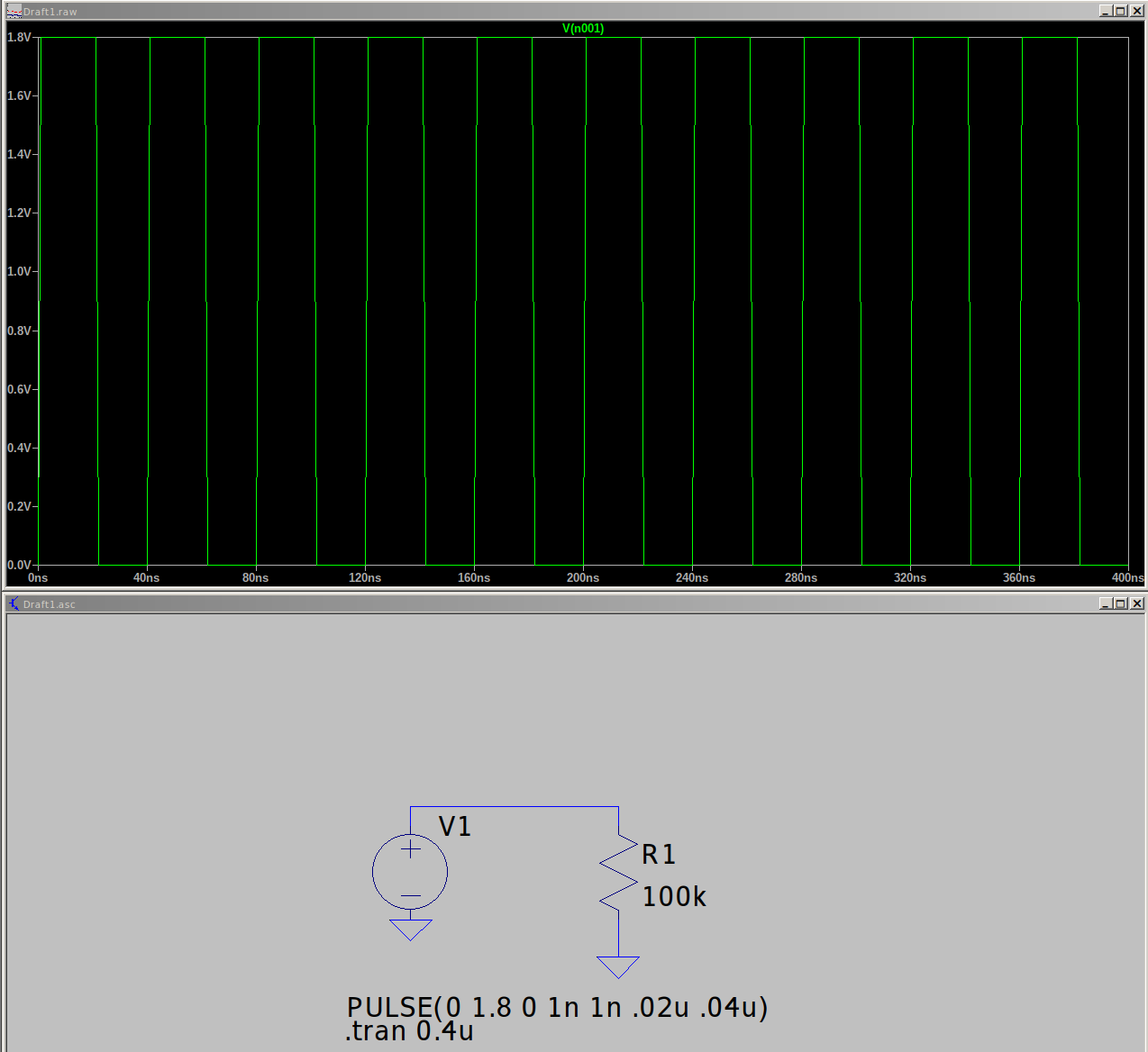Select the R1 resistor symbol
The image size is (1148, 1052).
[618, 872]
